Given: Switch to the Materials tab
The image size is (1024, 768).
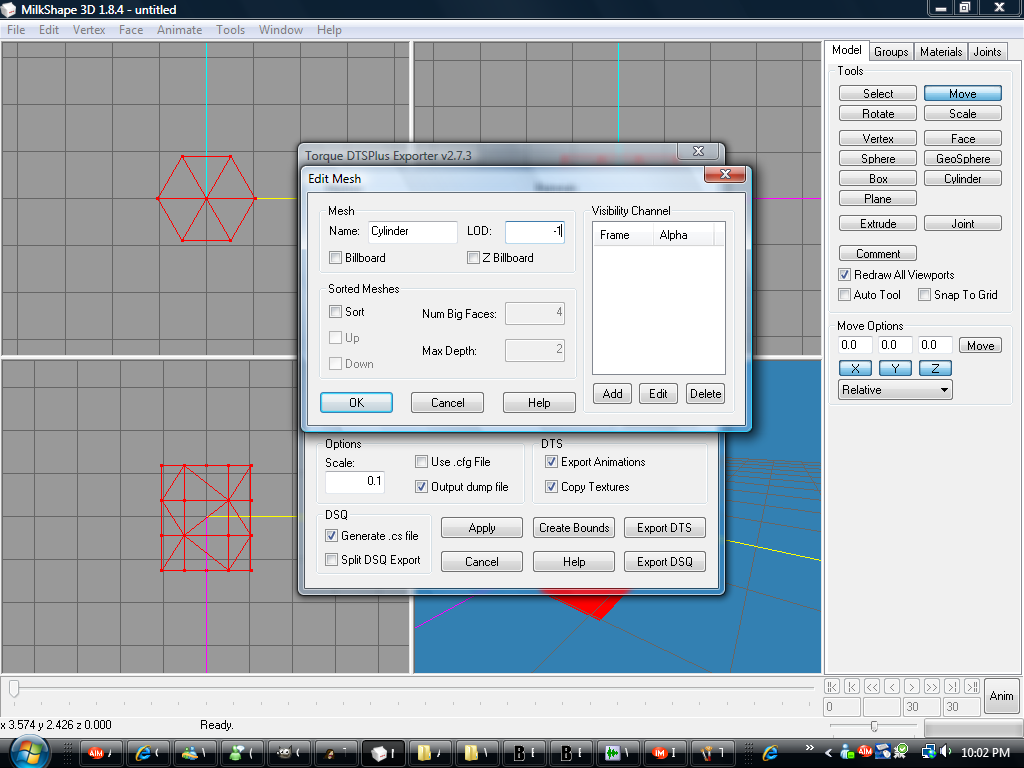Looking at the screenshot, I should (941, 52).
